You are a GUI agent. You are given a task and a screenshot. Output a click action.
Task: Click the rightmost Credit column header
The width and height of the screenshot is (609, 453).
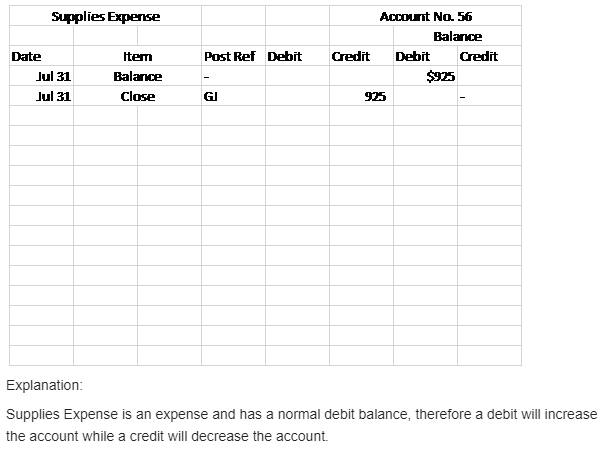click(x=478, y=56)
